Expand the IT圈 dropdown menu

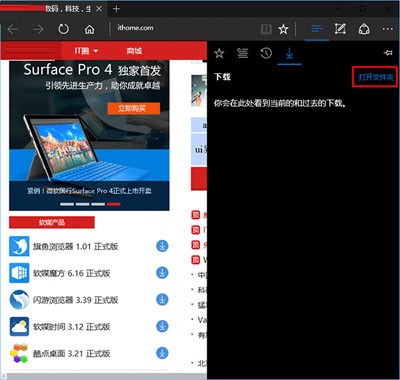[x=86, y=51]
